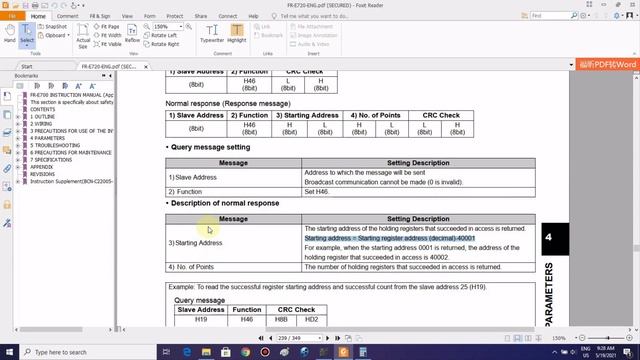Expand the '4 PARAMETERS' bookmark

(18, 138)
